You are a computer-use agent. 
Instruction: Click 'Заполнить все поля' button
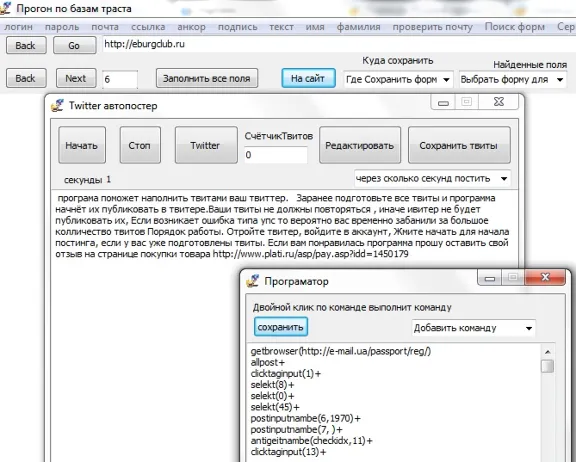pos(207,78)
